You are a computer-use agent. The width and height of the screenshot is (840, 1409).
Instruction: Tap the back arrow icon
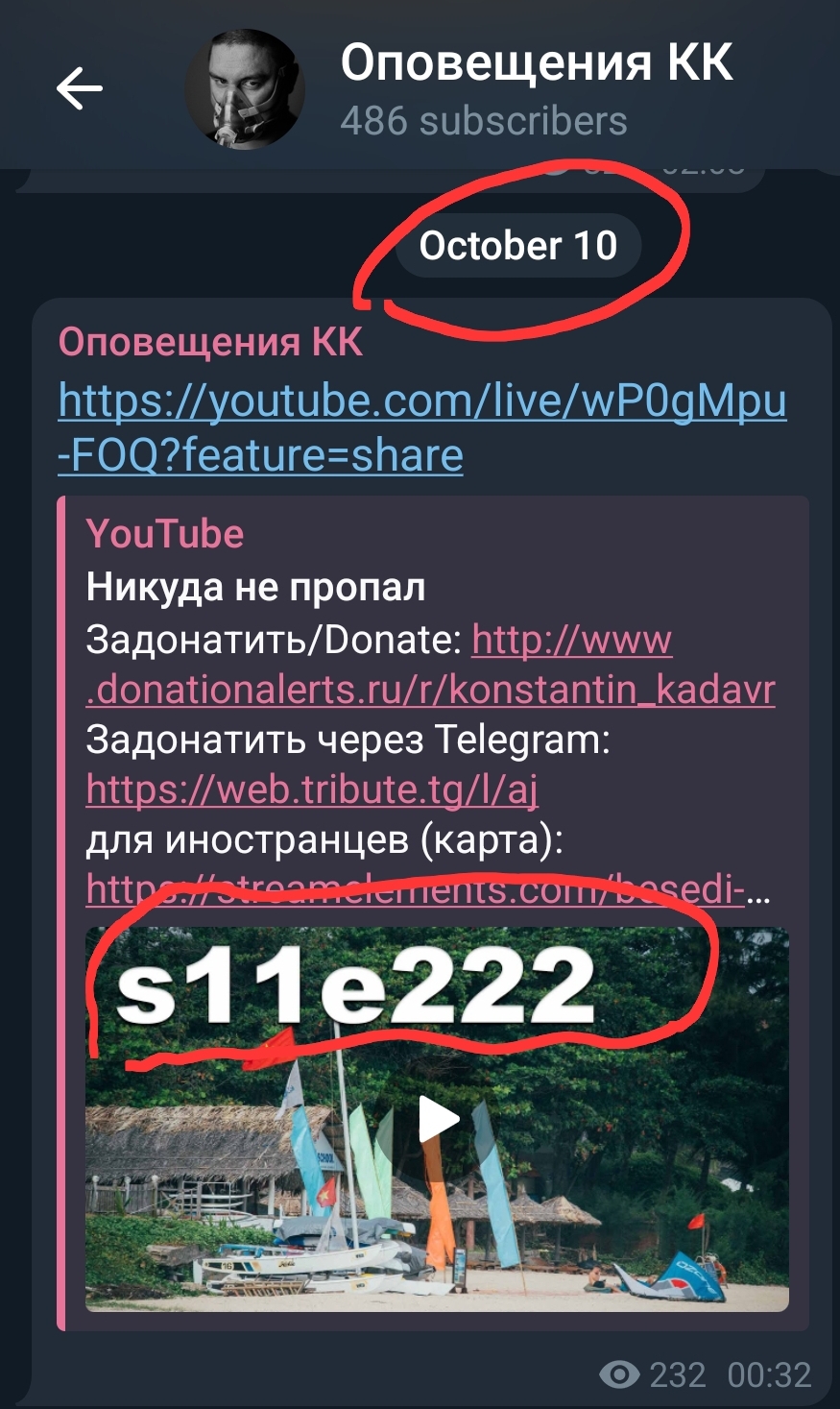pos(79,88)
